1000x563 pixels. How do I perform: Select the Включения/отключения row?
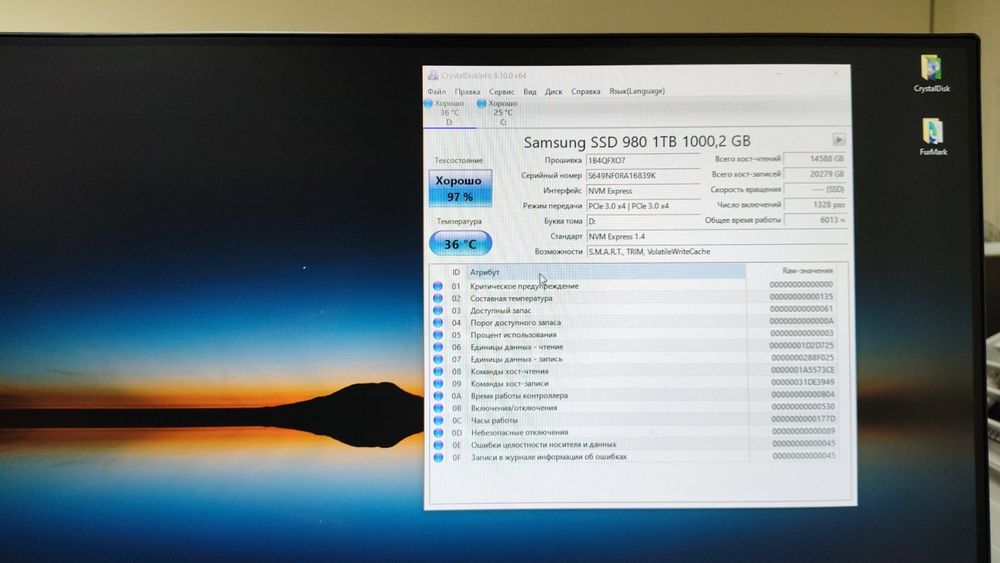pos(635,407)
